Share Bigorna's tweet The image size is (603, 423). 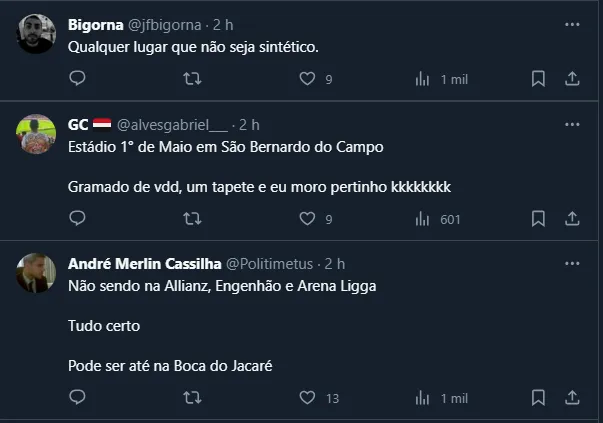[x=573, y=78]
